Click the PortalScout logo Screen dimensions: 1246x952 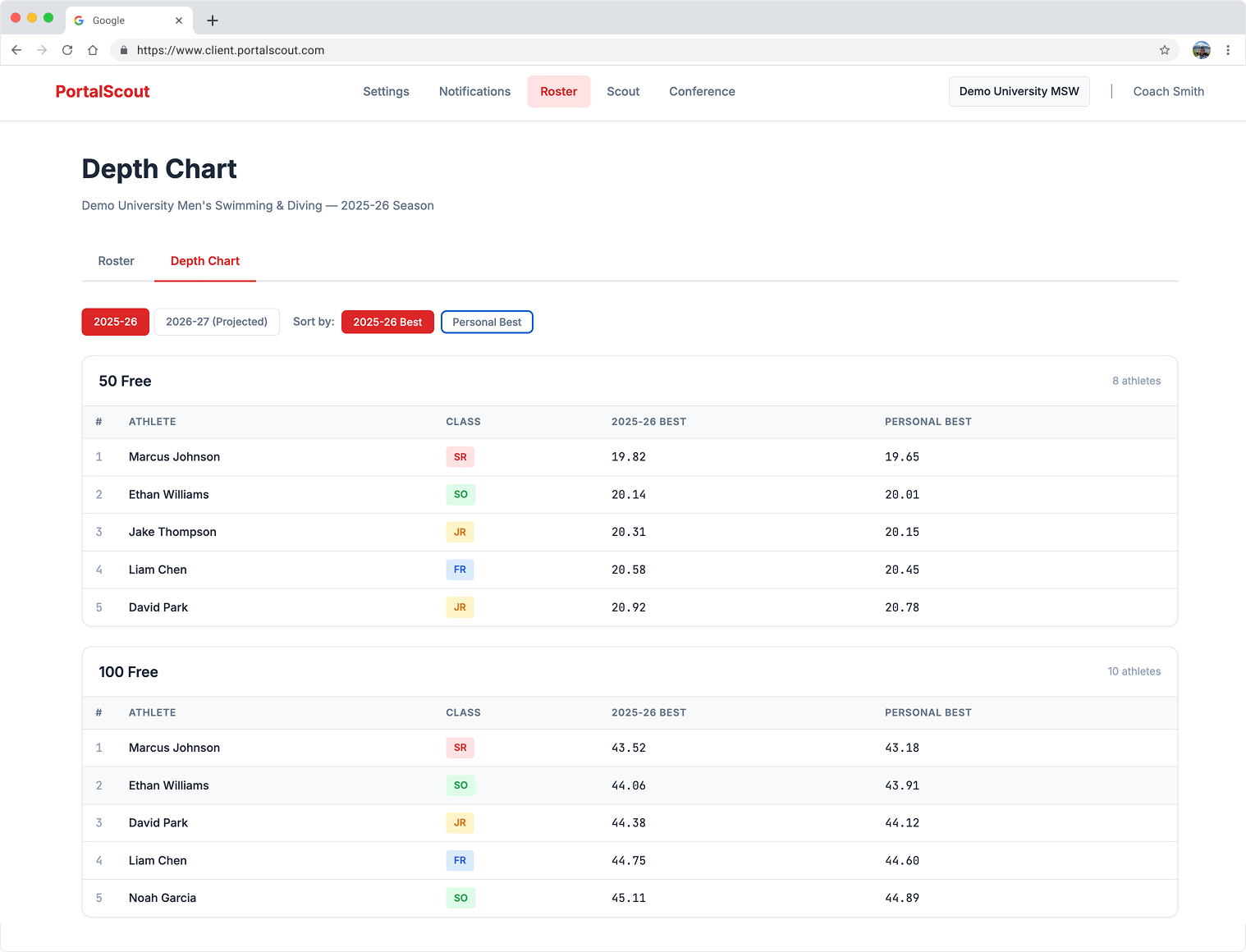[102, 91]
